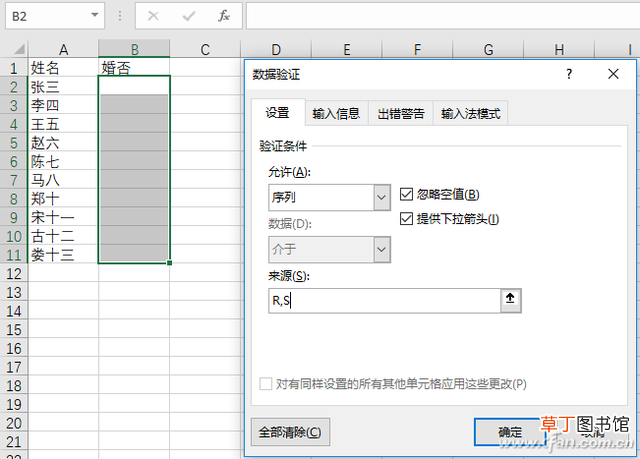
Task: Click the Name Box showing B2
Action: (x=47, y=16)
